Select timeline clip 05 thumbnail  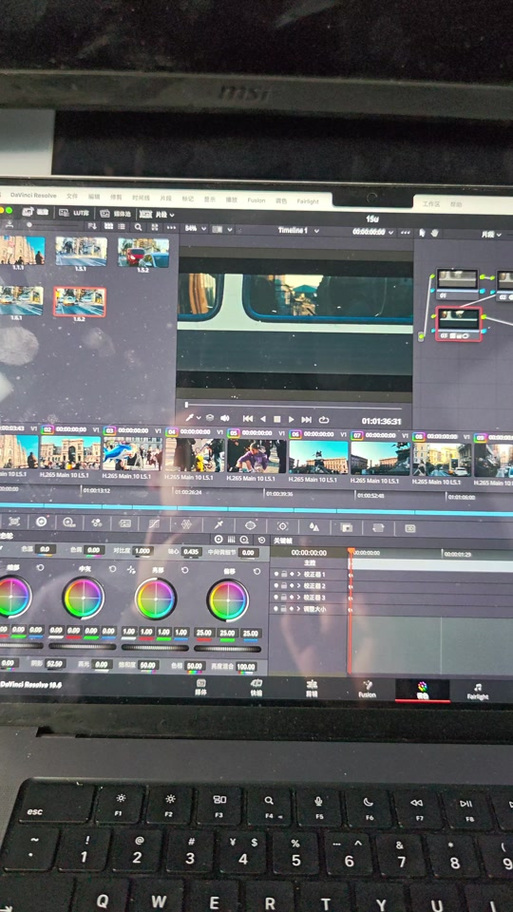coord(256,456)
